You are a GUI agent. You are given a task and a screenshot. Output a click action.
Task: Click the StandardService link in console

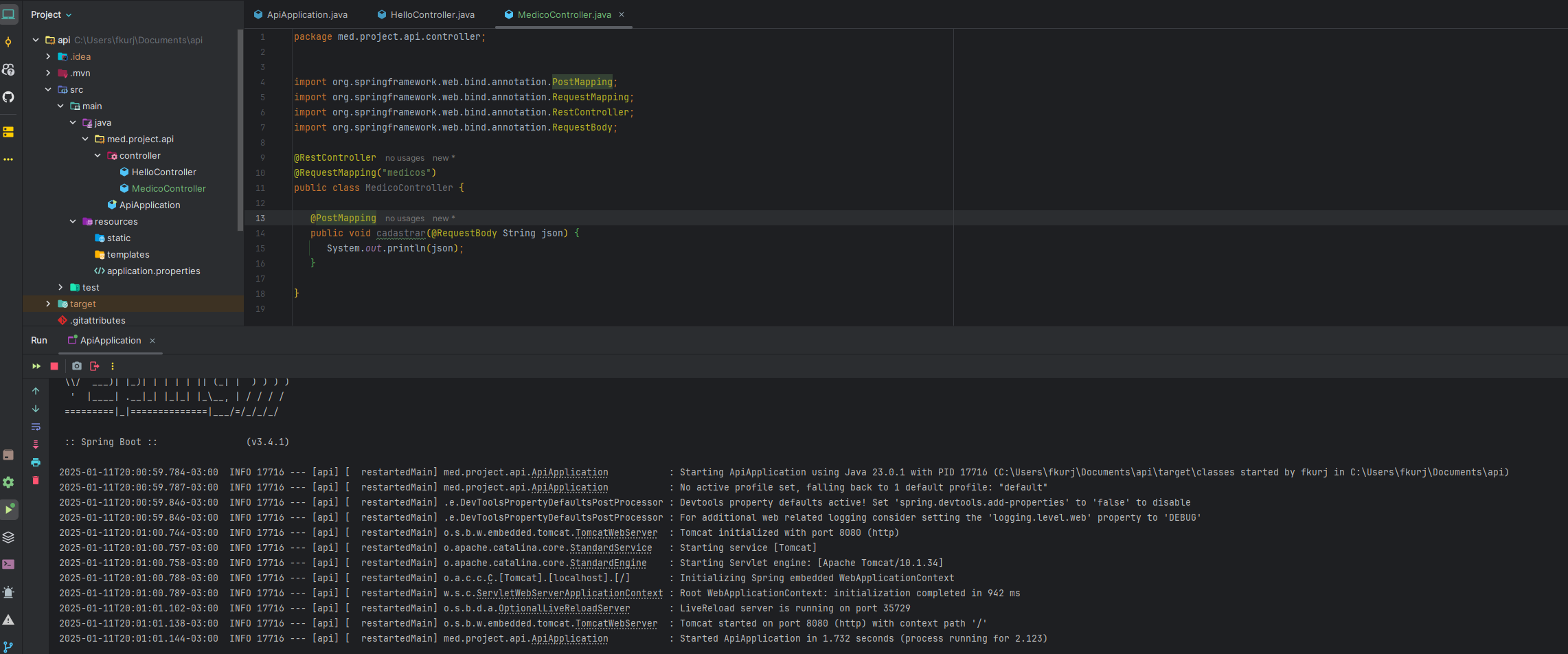pos(611,548)
